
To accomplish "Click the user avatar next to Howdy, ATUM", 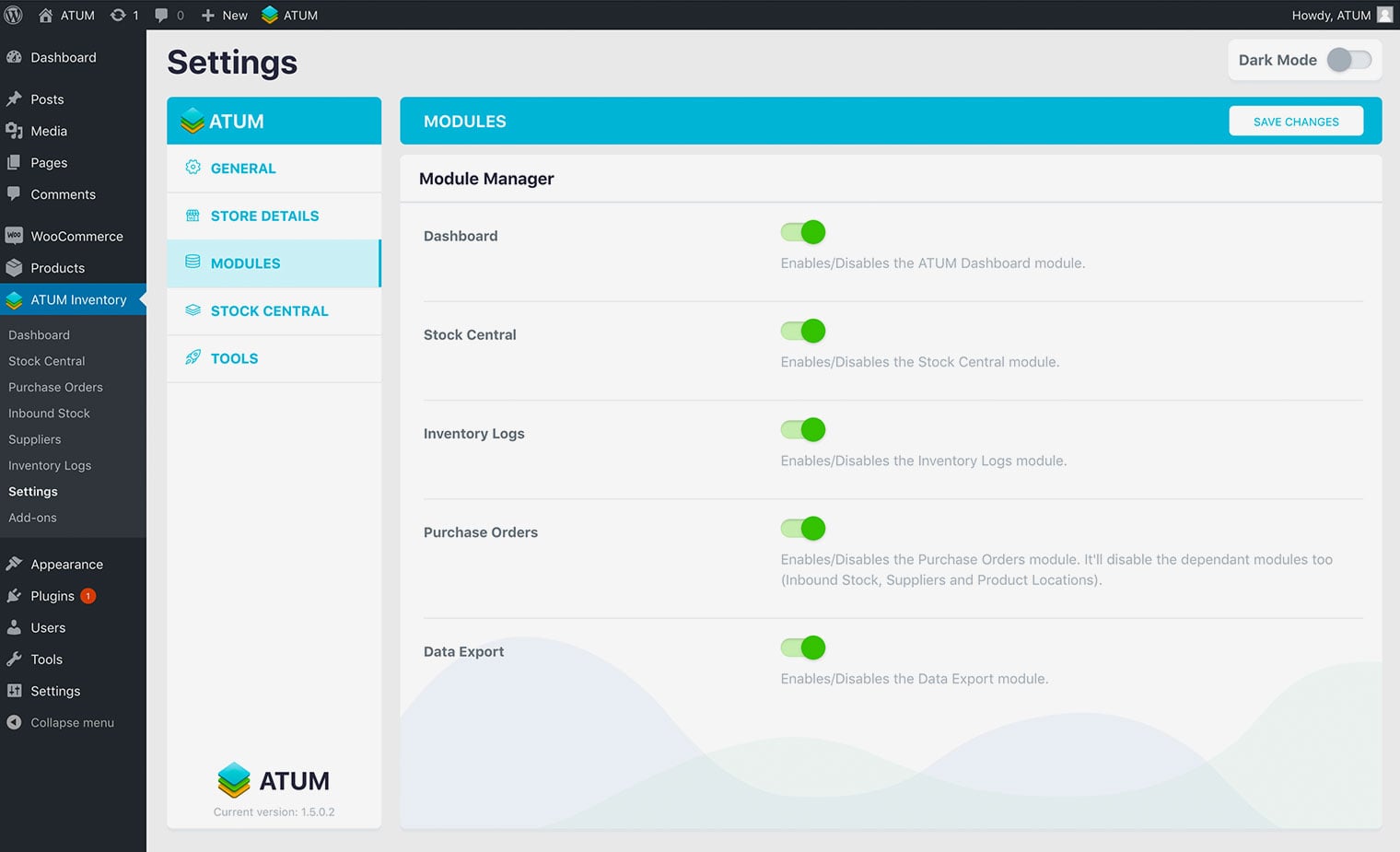I will 1384,15.
